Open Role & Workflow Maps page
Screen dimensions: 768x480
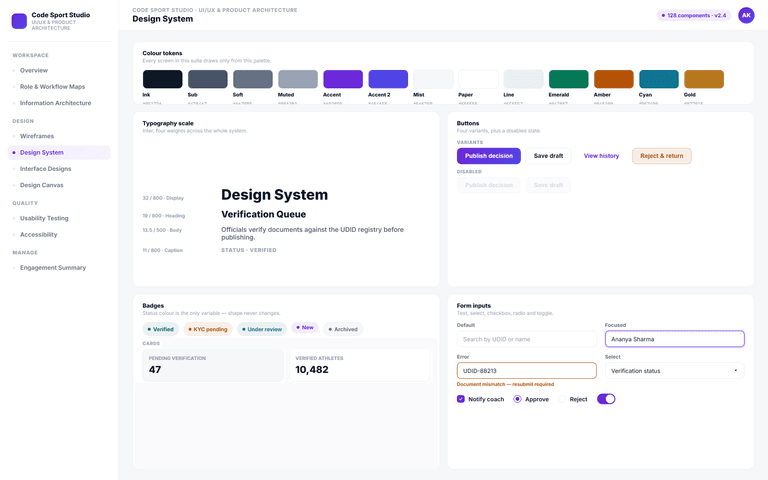(x=52, y=87)
